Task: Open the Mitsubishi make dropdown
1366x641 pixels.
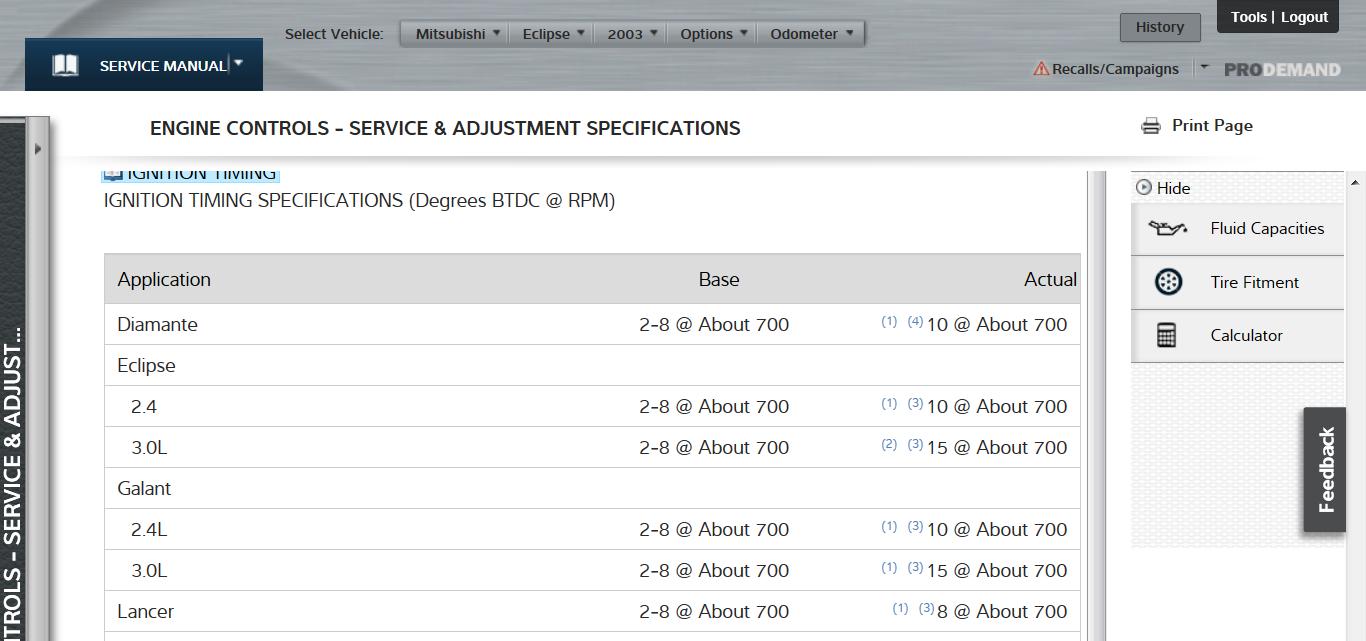Action: pos(457,34)
